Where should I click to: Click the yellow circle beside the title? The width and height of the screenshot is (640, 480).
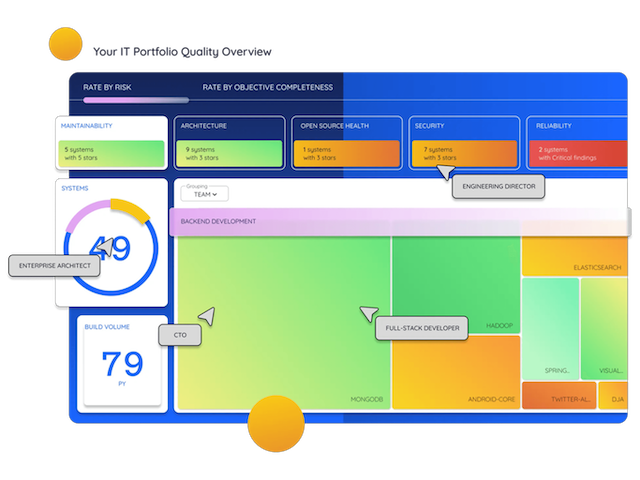coord(65,45)
